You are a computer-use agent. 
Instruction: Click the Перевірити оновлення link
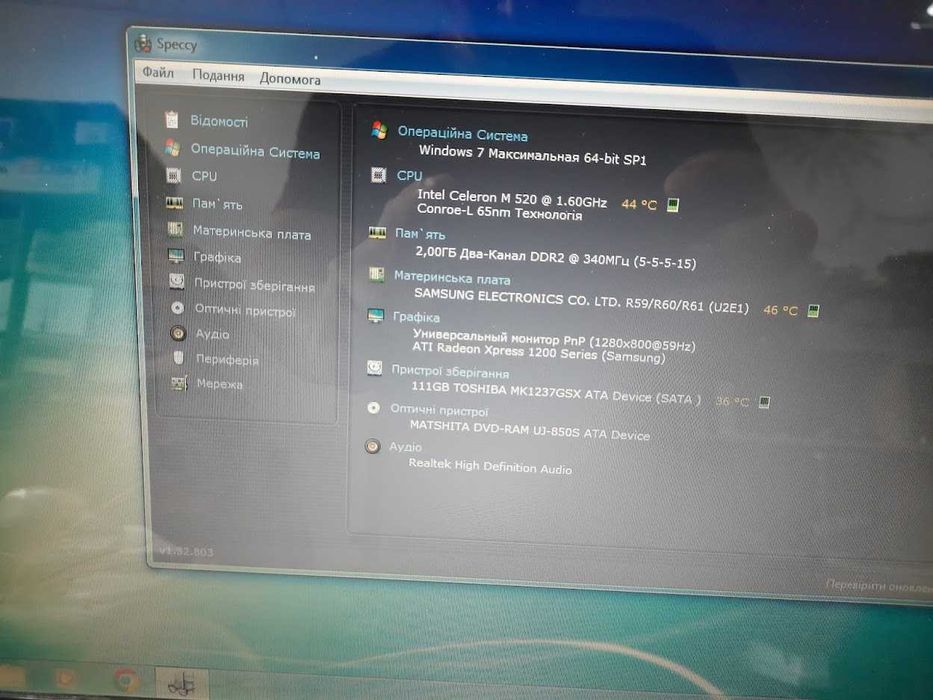pos(878,586)
